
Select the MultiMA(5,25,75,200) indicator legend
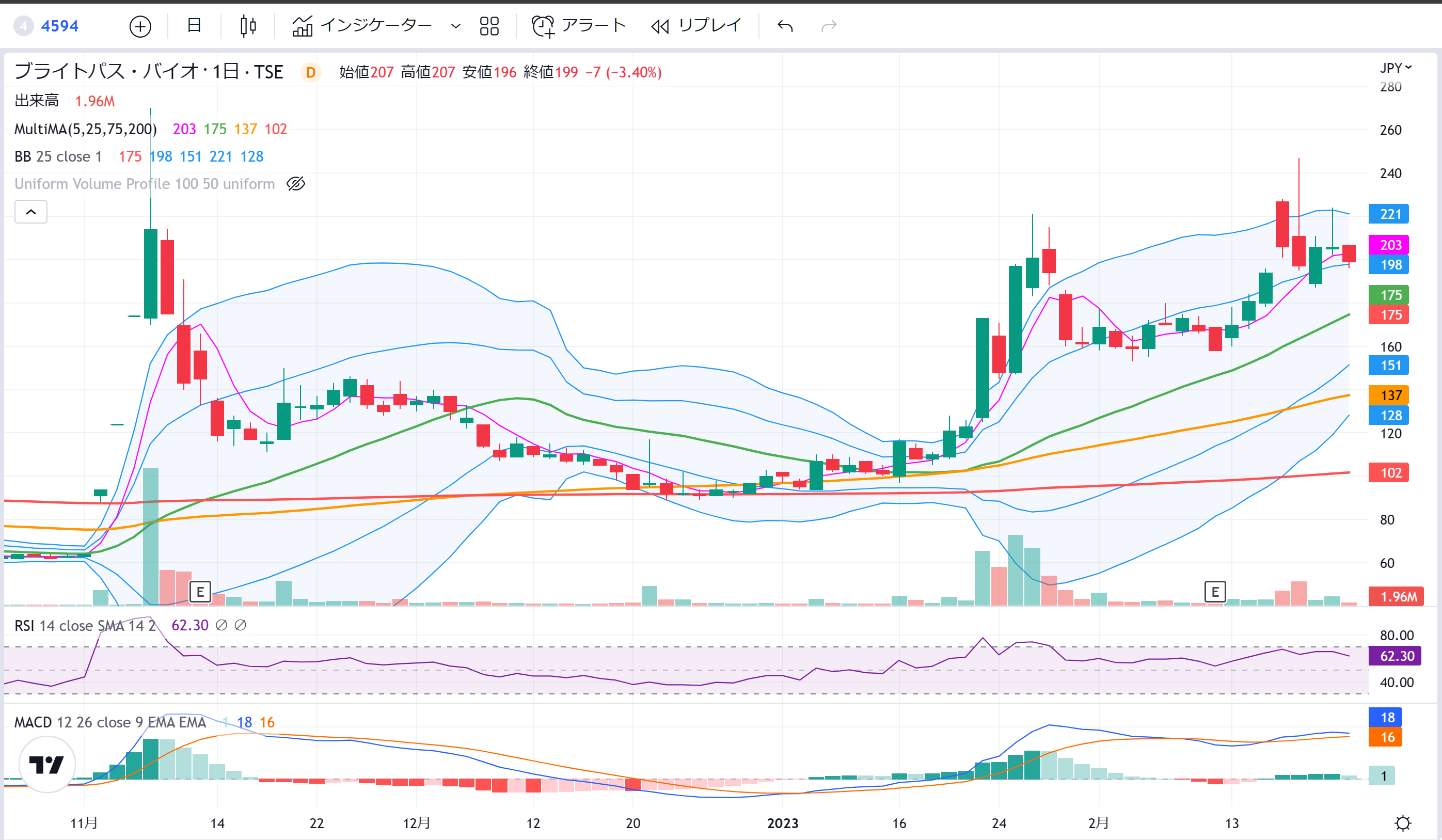click(85, 129)
